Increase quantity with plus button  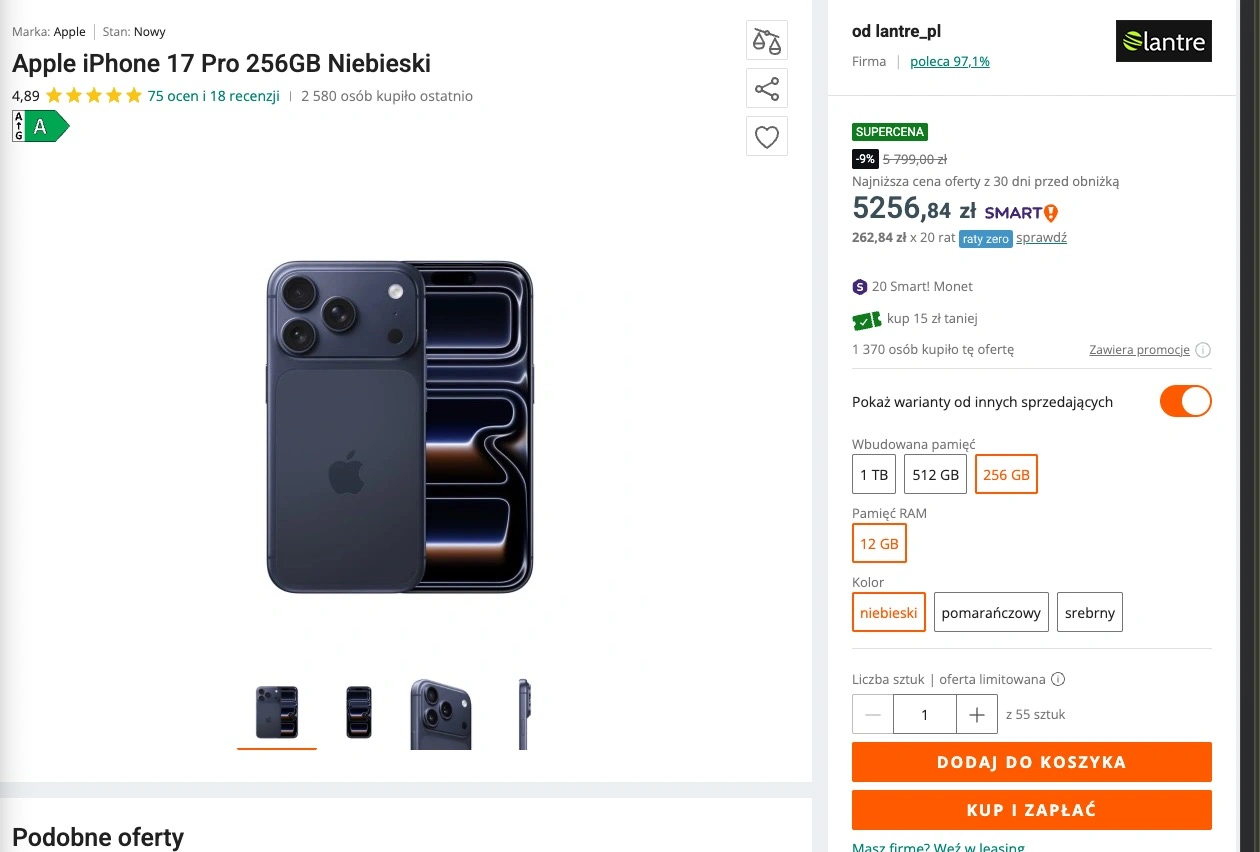click(977, 715)
